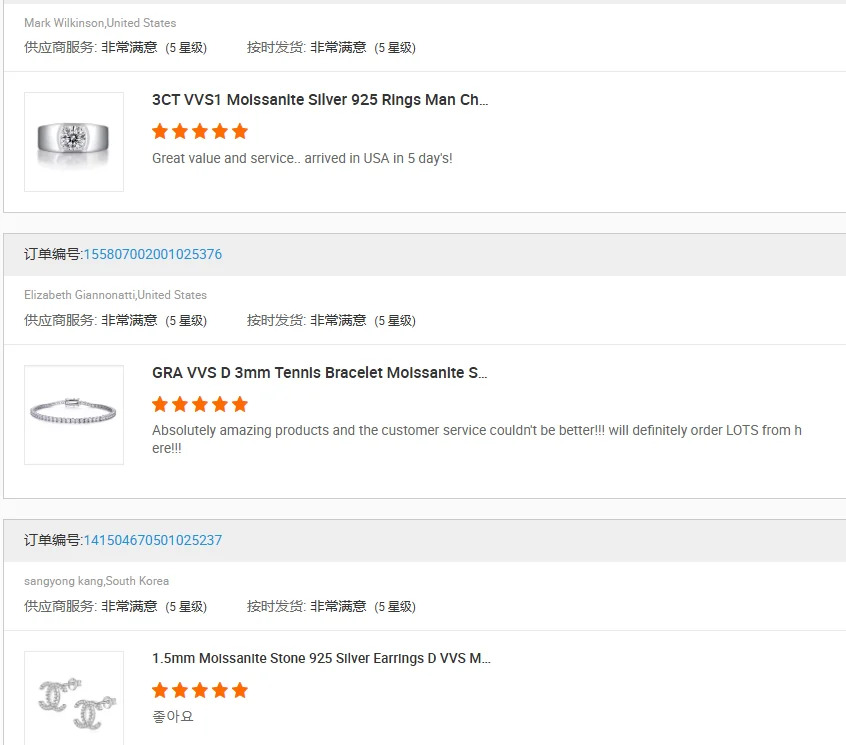Click the second star of earrings review rating
Image resolution: width=846 pixels, height=745 pixels.
180,690
